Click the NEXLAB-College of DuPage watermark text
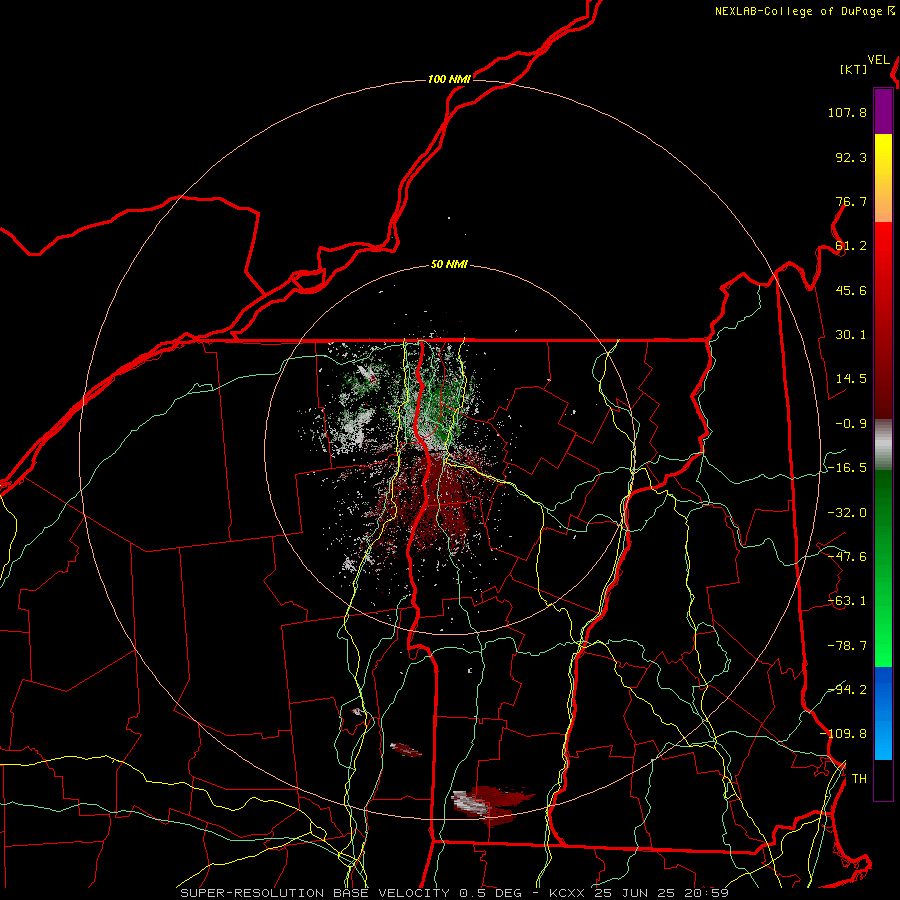 coord(798,11)
